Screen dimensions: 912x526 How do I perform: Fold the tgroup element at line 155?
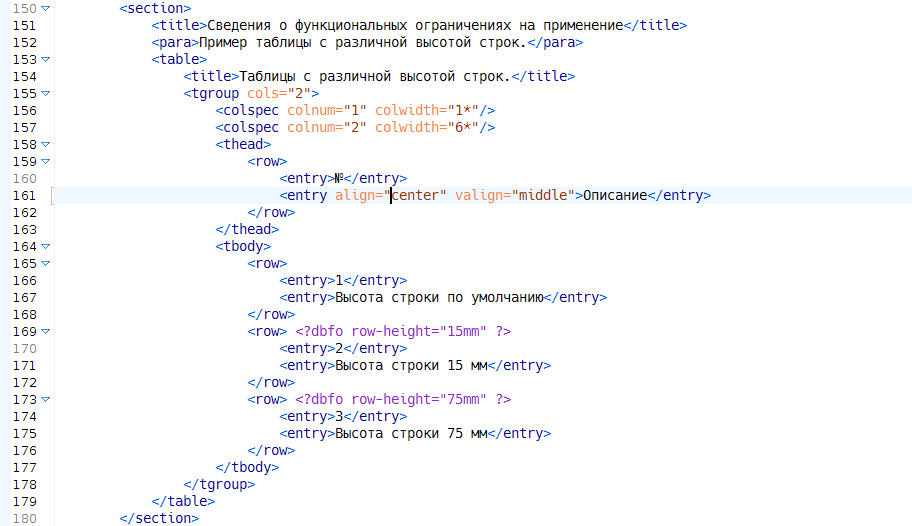click(46, 94)
